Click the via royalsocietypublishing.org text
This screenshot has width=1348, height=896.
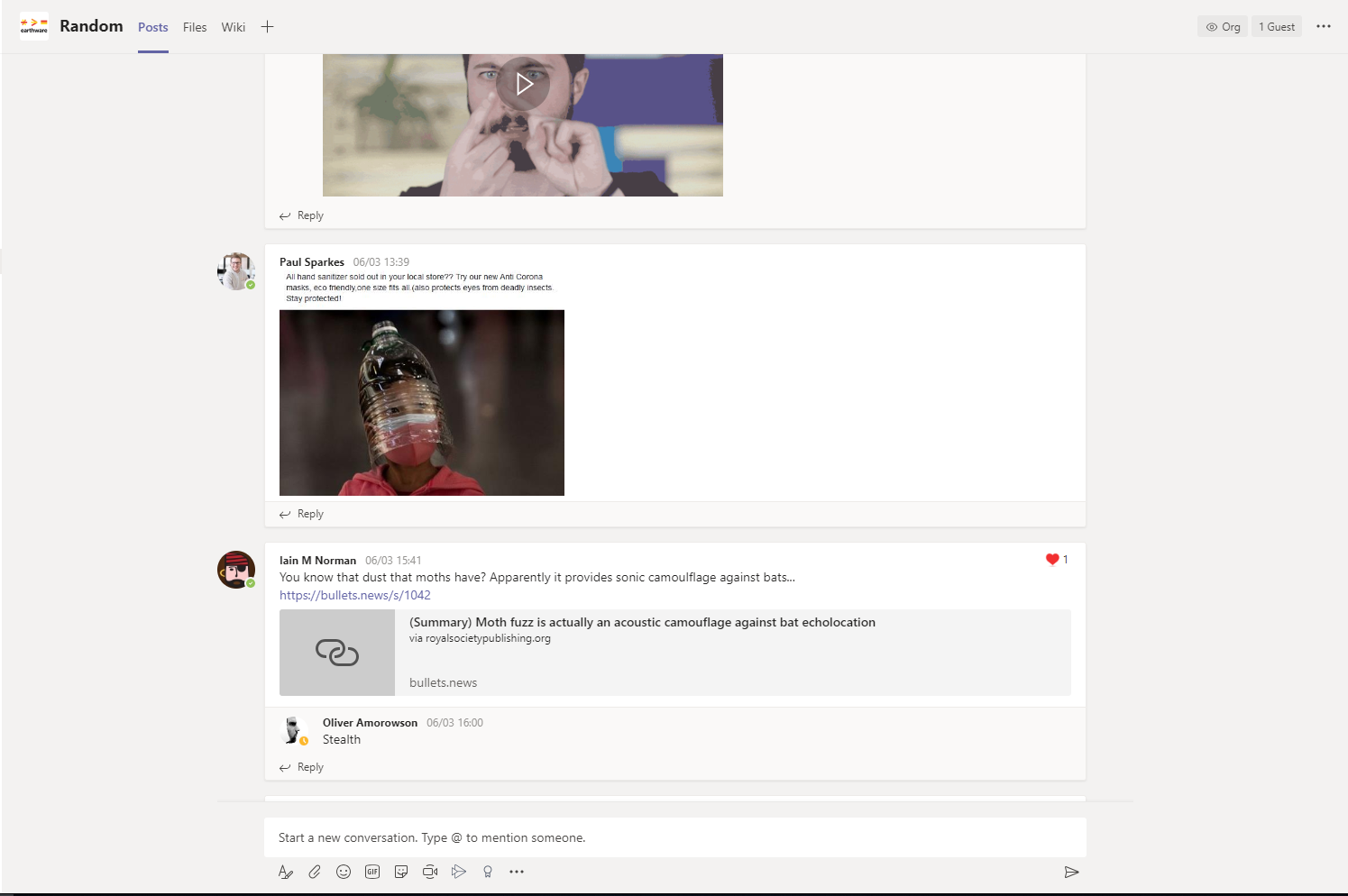coord(480,638)
